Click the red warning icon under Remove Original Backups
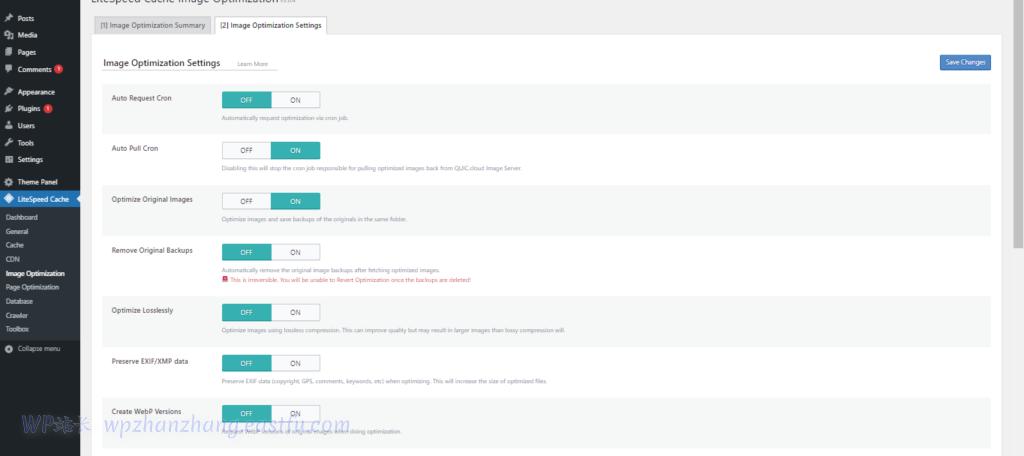Screen dimensions: 1024x456 point(225,280)
